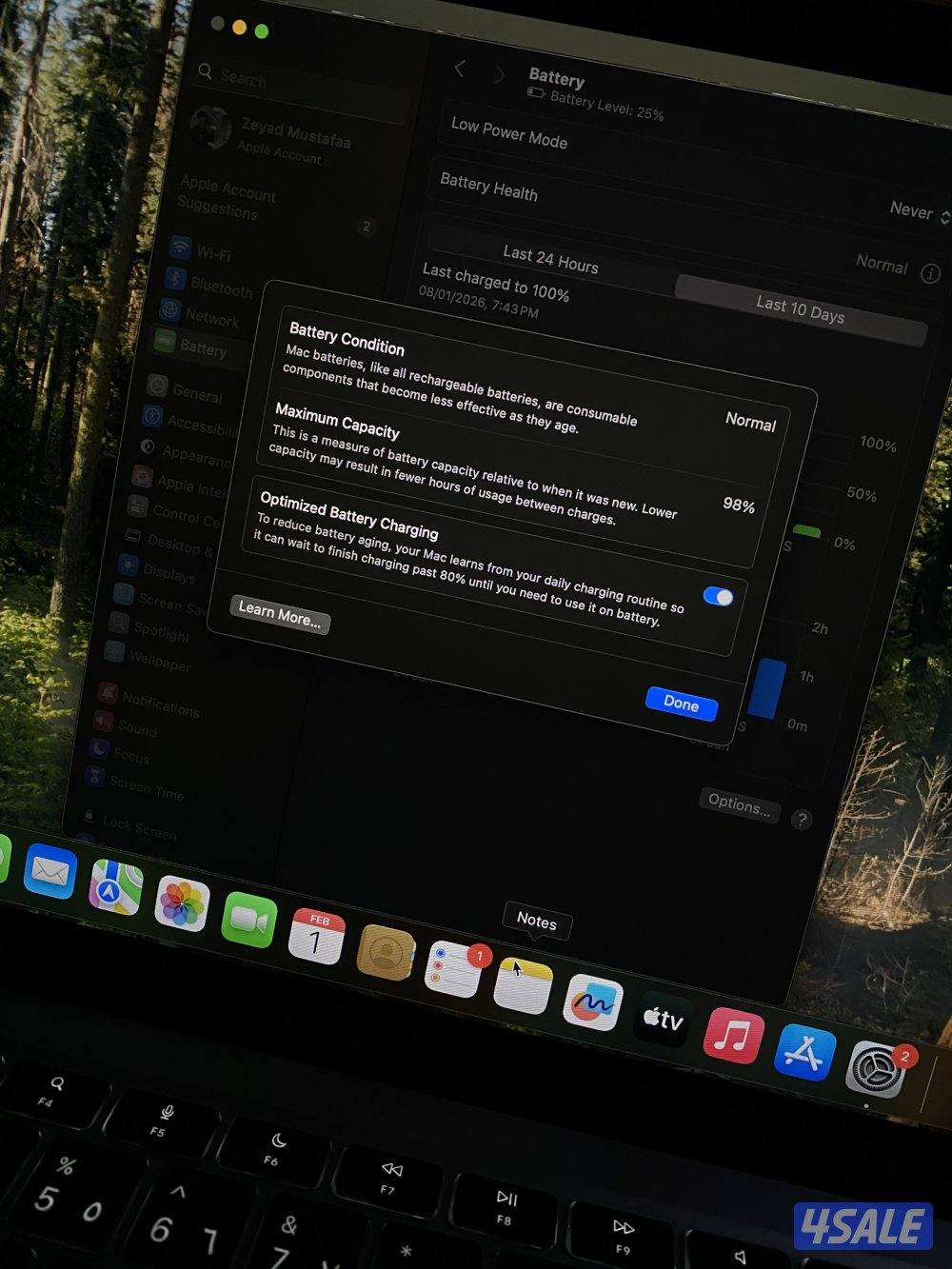Open the Calendar app showing Feb 1
The height and width of the screenshot is (1269, 952).
coord(316,937)
